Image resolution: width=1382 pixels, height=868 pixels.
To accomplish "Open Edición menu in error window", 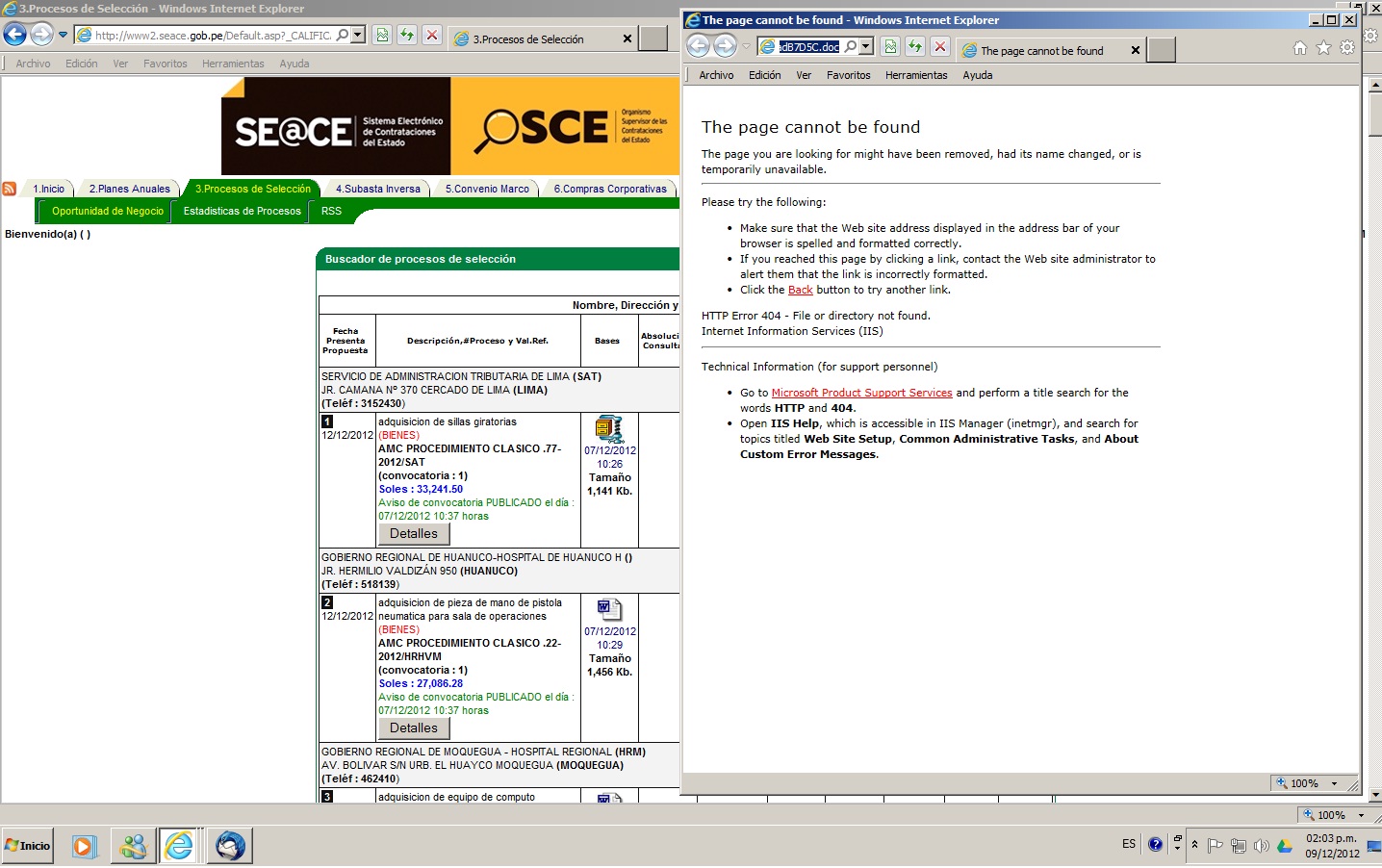I will pyautogui.click(x=764, y=75).
